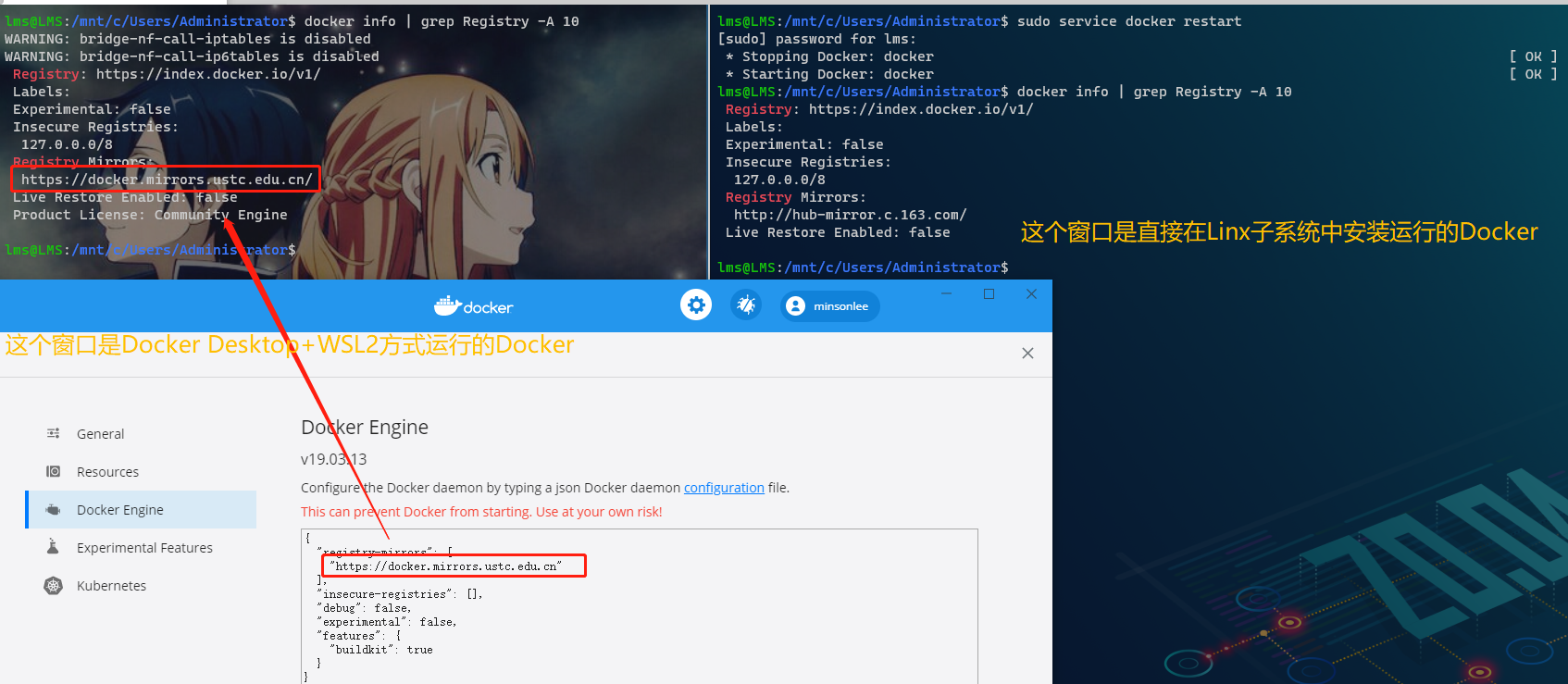Click 'sudo service docker restart' command text
Viewport: 1568px width, 684px height.
[1129, 21]
